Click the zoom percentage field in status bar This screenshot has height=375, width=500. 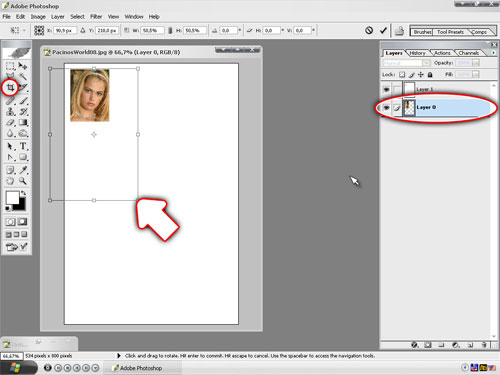point(11,356)
